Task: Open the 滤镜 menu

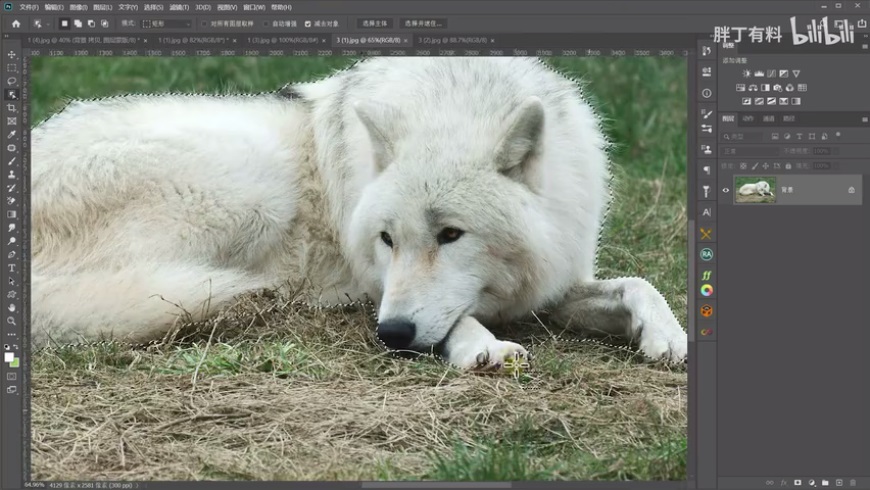Action: point(181,6)
